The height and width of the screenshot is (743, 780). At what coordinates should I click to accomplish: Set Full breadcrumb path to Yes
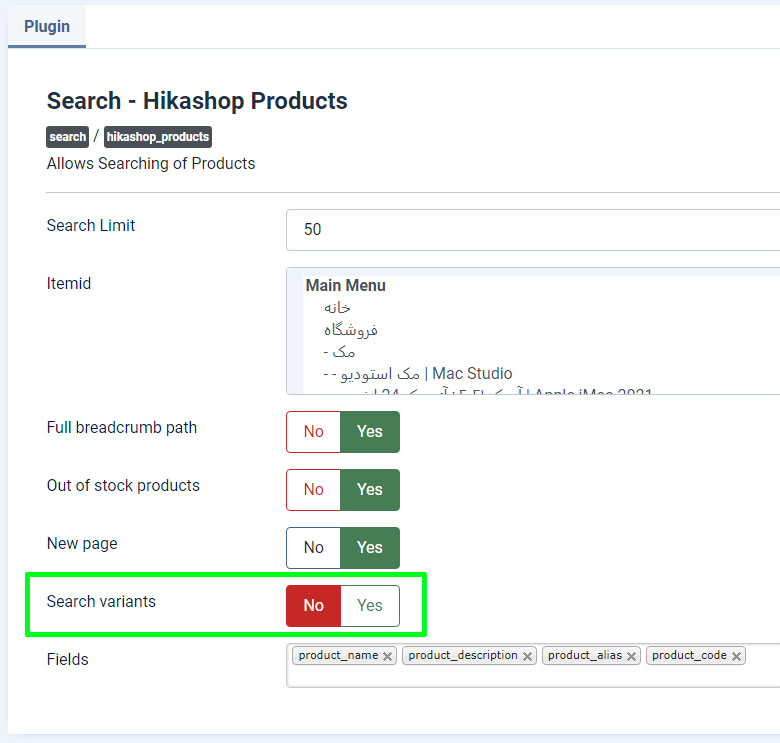click(370, 432)
